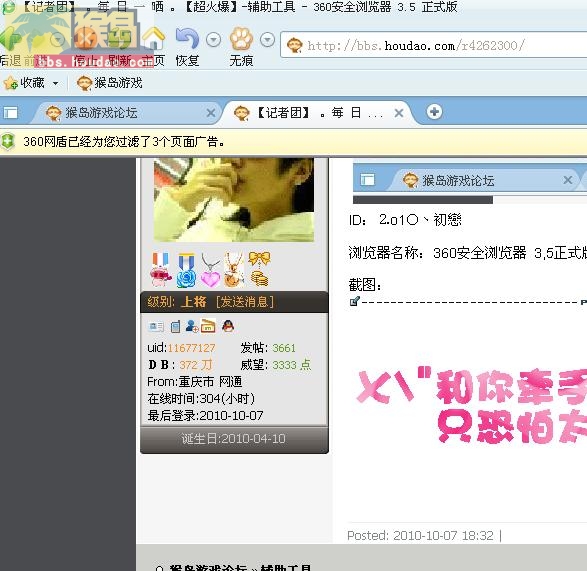Click the QQ penguin icon in profile
The height and width of the screenshot is (571, 587).
[x=228, y=326]
